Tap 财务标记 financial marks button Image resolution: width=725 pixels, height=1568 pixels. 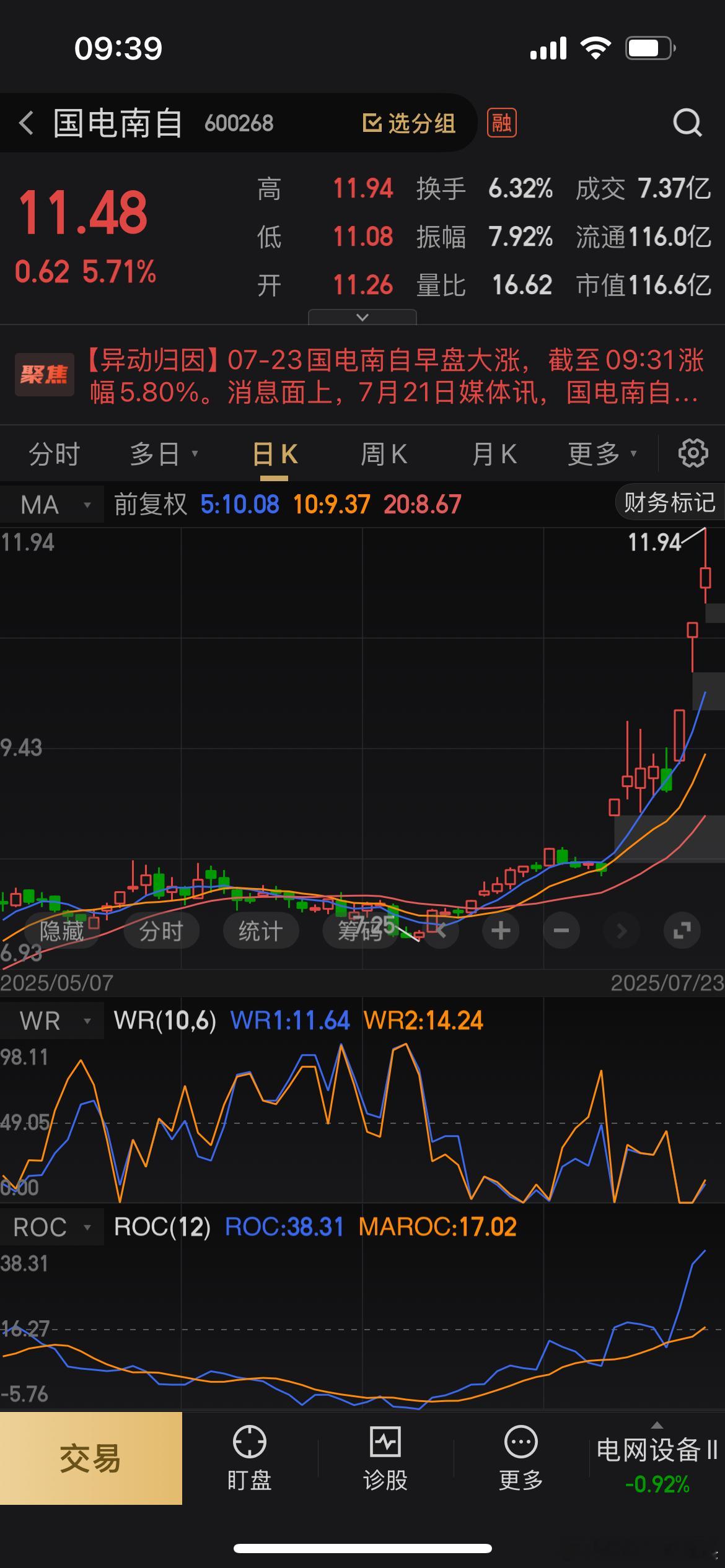[670, 502]
